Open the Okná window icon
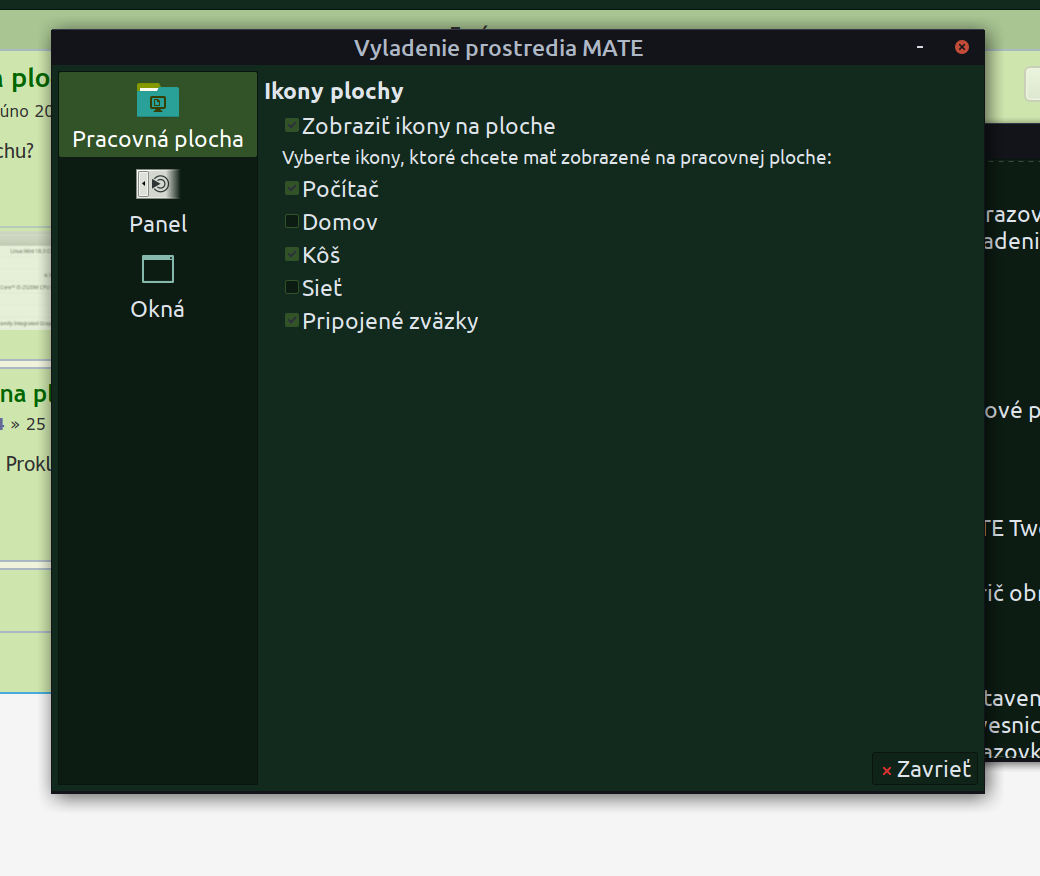 click(x=157, y=269)
